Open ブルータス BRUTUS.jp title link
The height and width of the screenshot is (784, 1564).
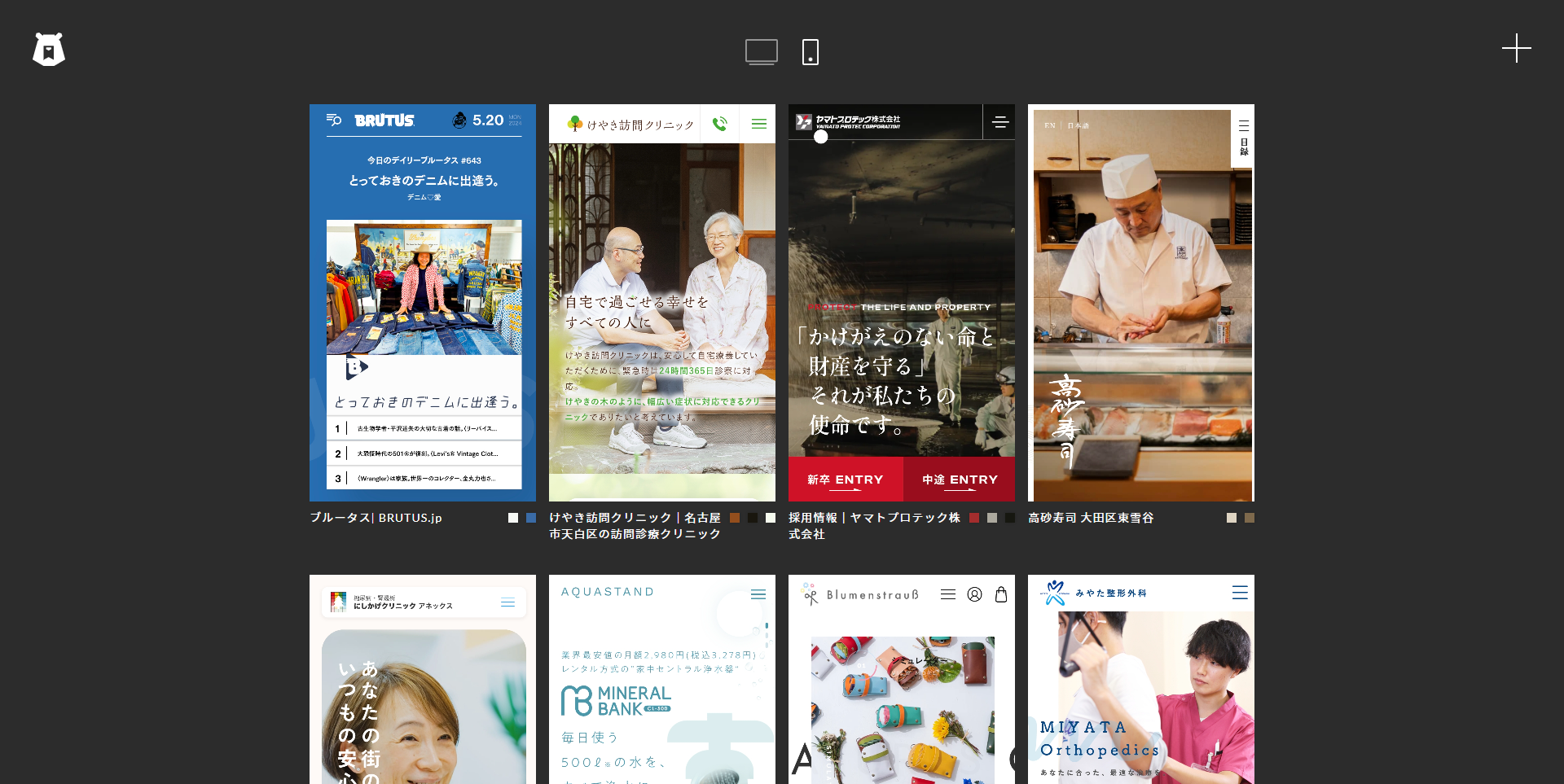(376, 518)
